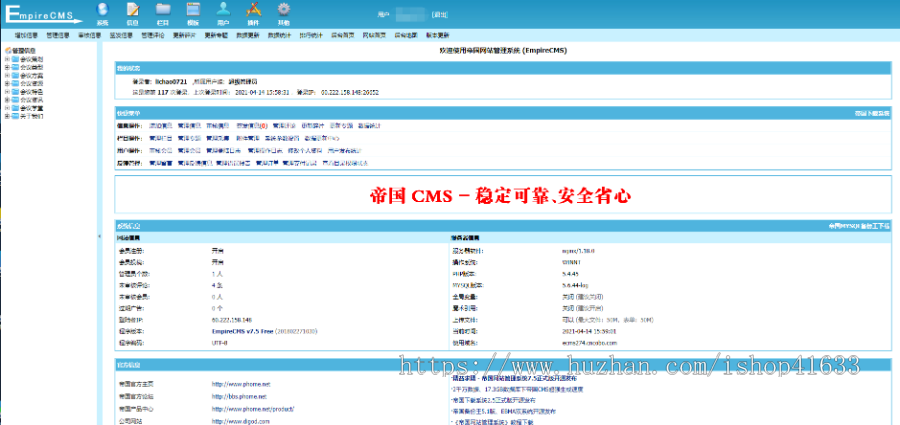The image size is (900, 425).
Task: Select 管理信息 in the submenu bar
Action: pos(58,35)
